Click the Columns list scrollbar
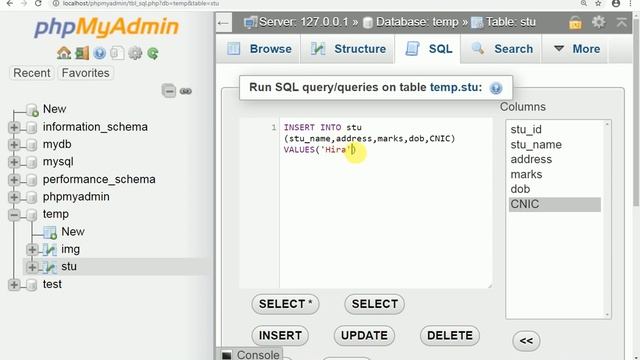The width and height of the screenshot is (640, 360). pyautogui.click(x=607, y=219)
